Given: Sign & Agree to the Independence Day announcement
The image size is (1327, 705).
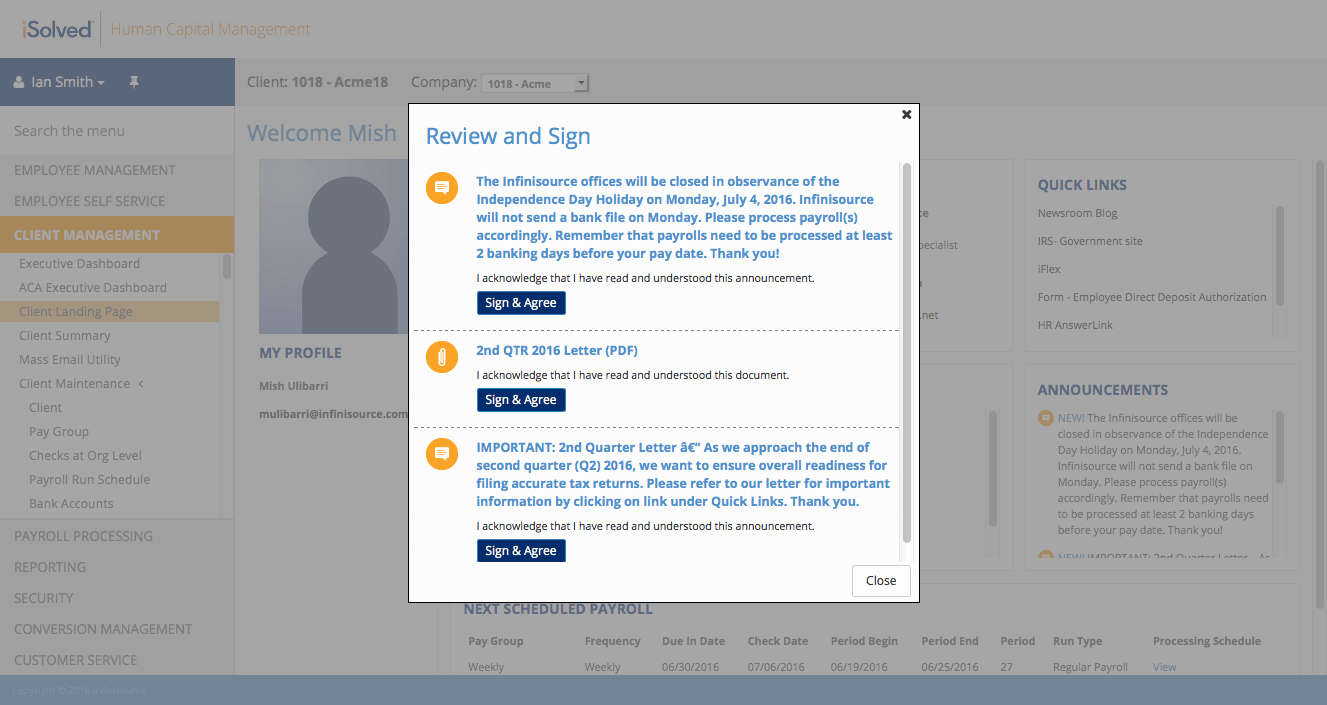Looking at the screenshot, I should [521, 302].
